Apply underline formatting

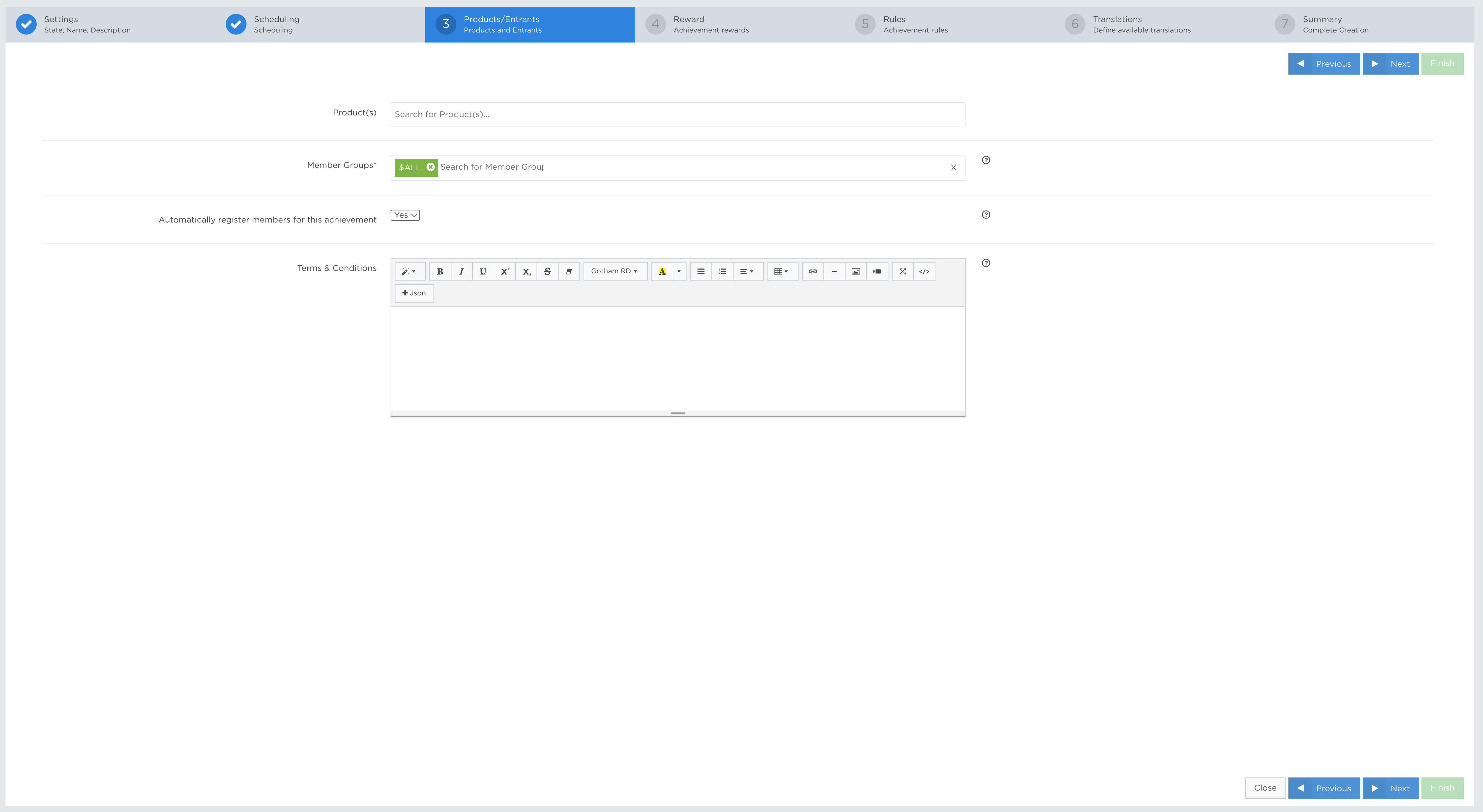[x=483, y=271]
